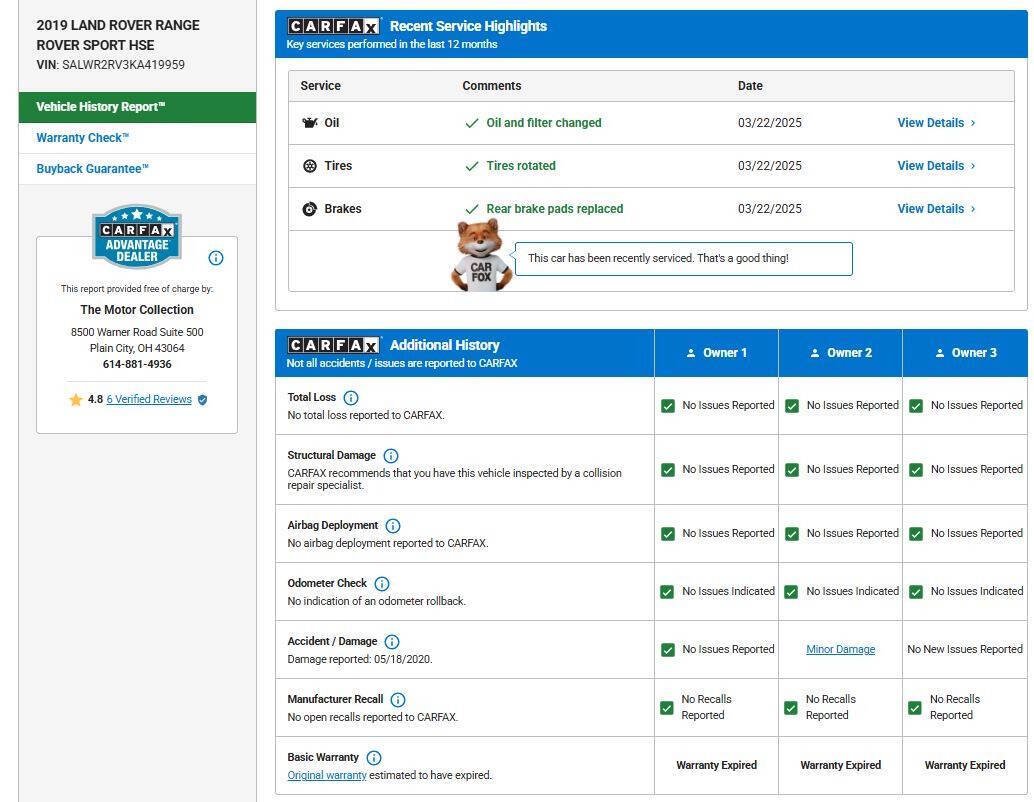Viewport: 1034px width, 802px height.
Task: Open the 6 Verified Reviews link
Action: tap(149, 400)
